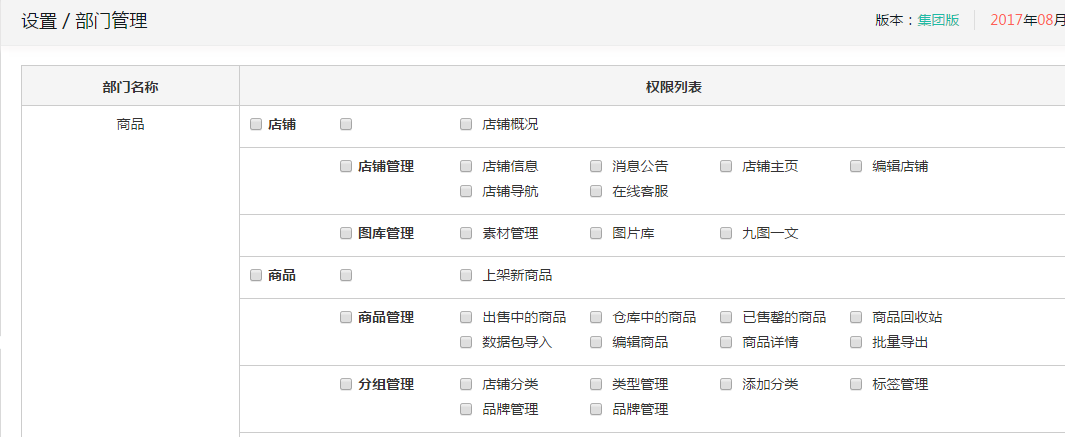Toggle the 在线客服 checkbox
This screenshot has width=1065, height=437.
(596, 192)
